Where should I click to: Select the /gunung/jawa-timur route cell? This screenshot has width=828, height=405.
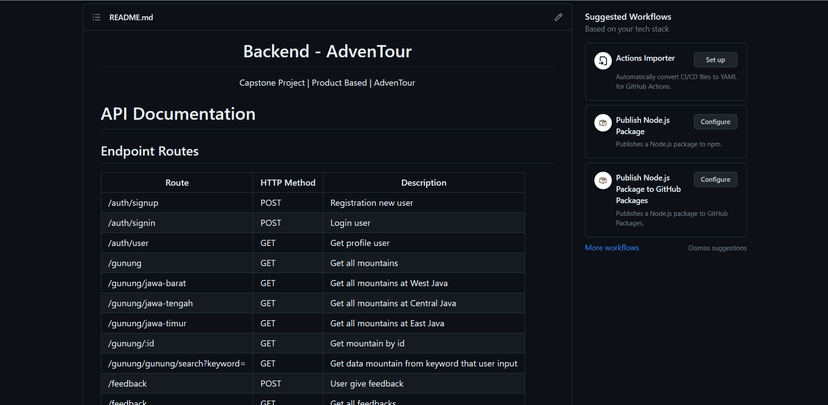(x=177, y=323)
